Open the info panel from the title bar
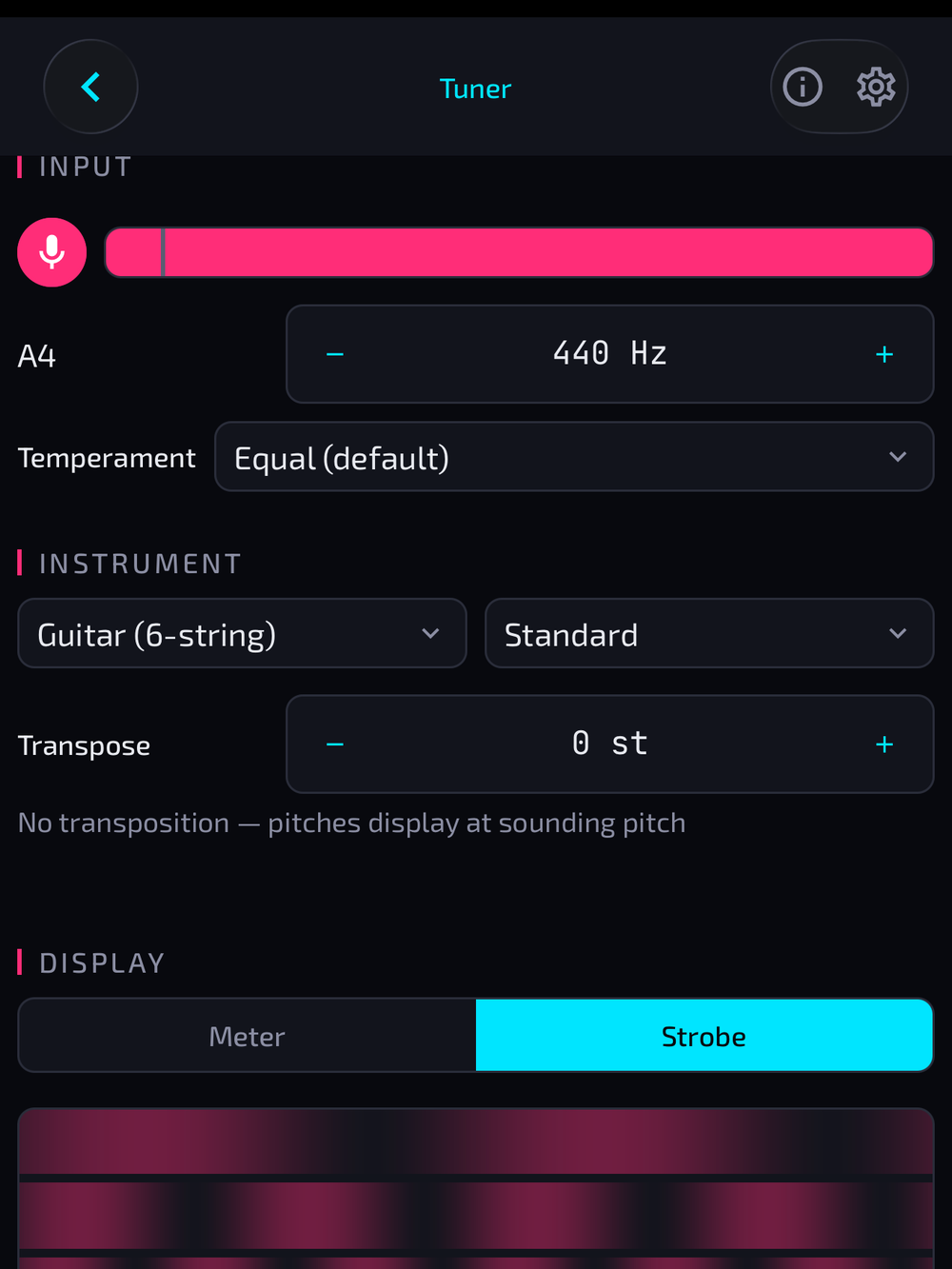Image resolution: width=952 pixels, height=1269 pixels. click(803, 87)
